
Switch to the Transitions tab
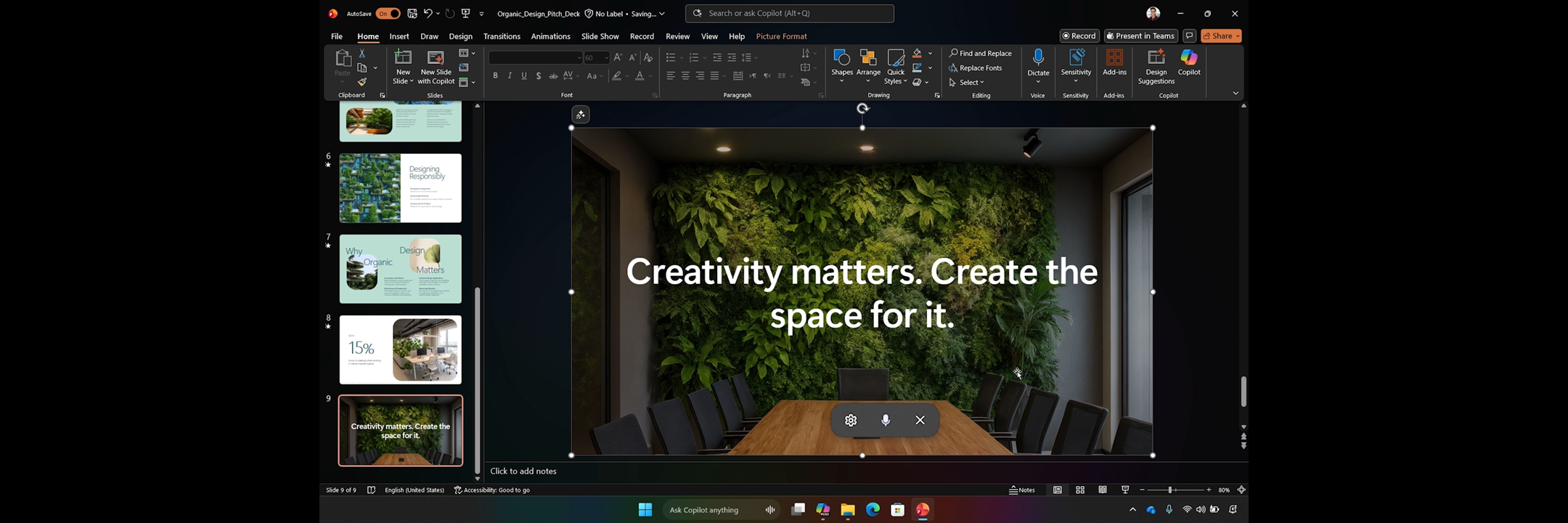pyautogui.click(x=502, y=36)
